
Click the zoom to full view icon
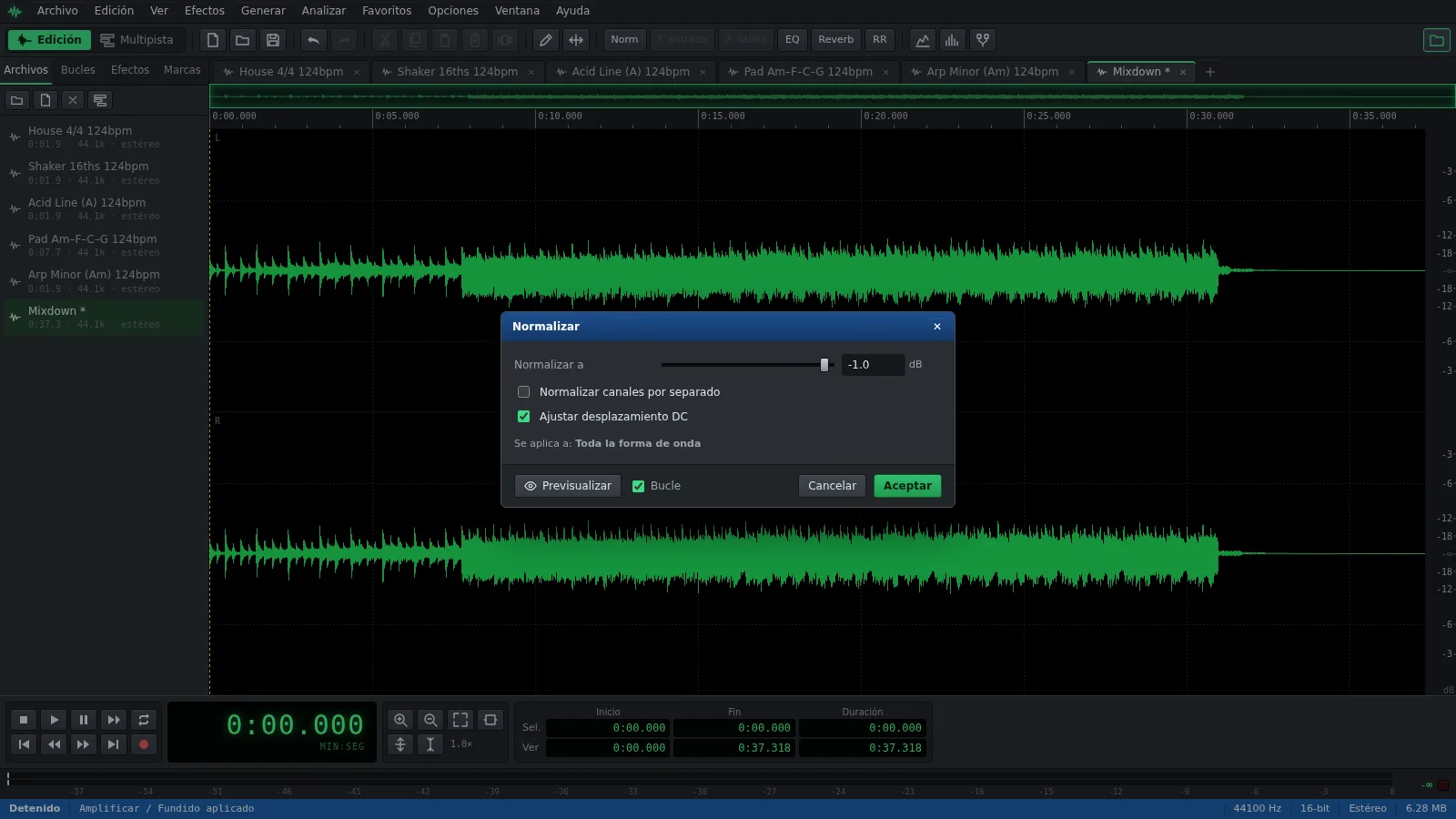(x=460, y=720)
